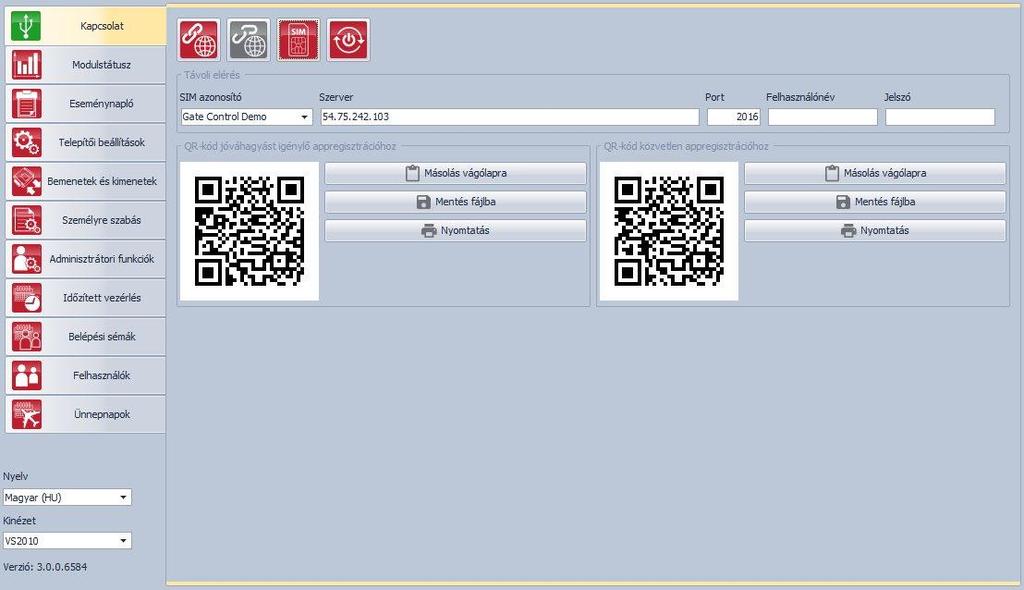1024x590 pixels.
Task: Open the Eseménynapló event log
Action: click(x=86, y=103)
